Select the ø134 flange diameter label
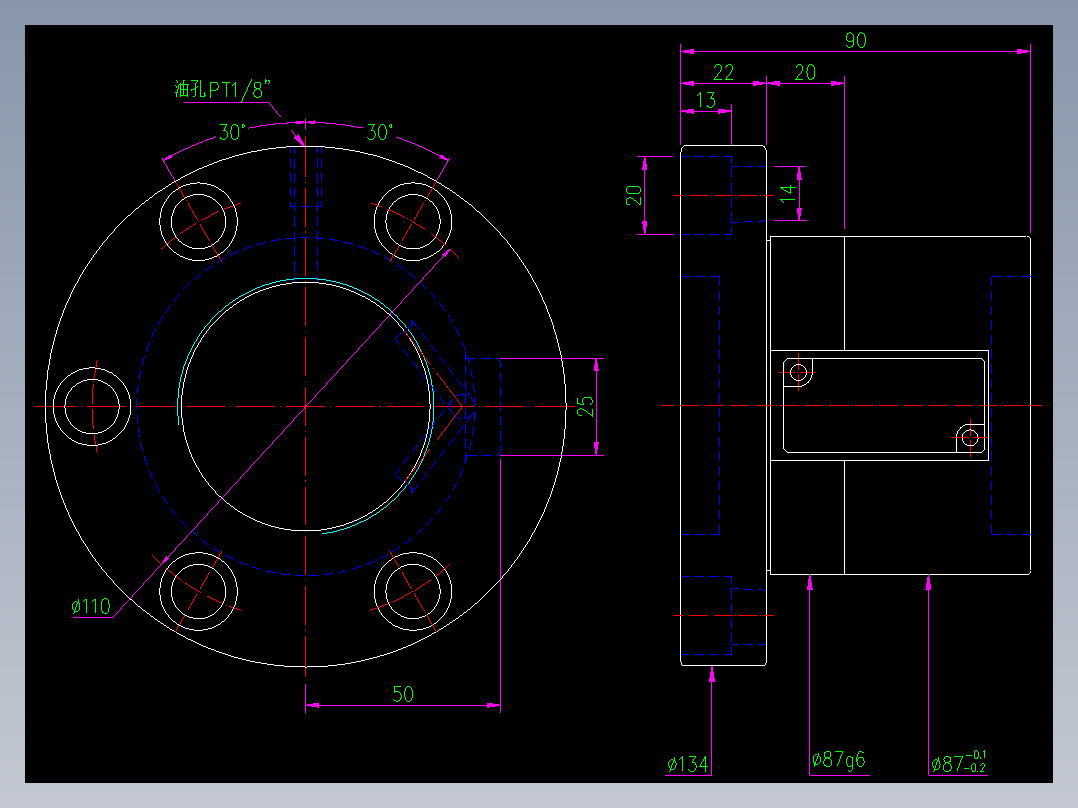The width and height of the screenshot is (1078, 808). [688, 764]
